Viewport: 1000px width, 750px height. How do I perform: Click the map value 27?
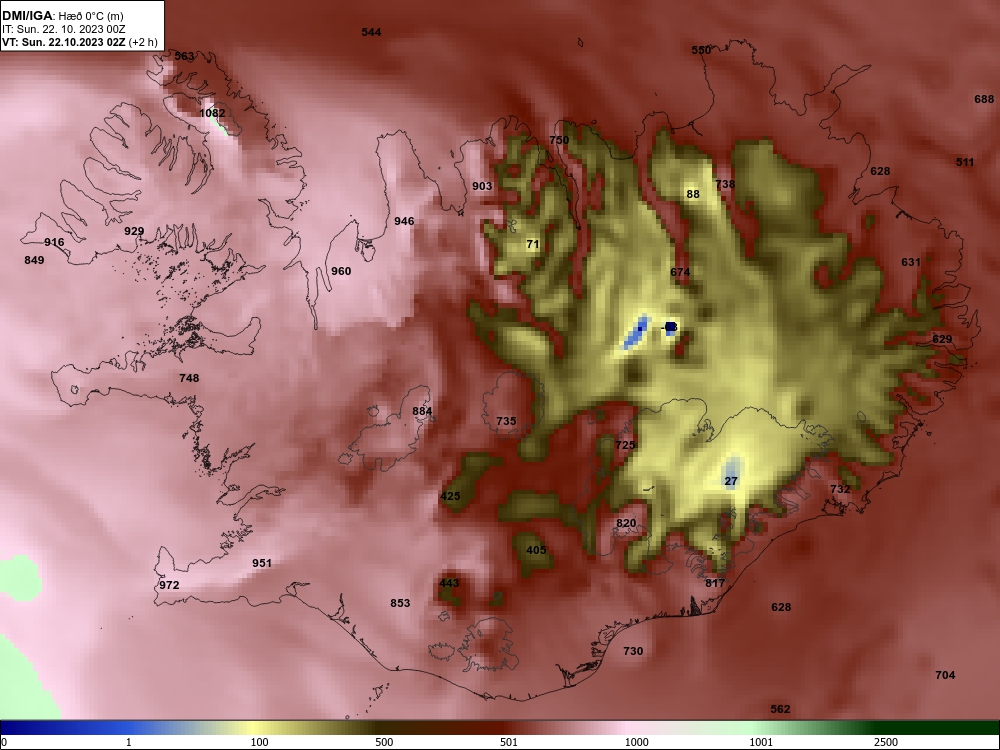click(x=731, y=481)
